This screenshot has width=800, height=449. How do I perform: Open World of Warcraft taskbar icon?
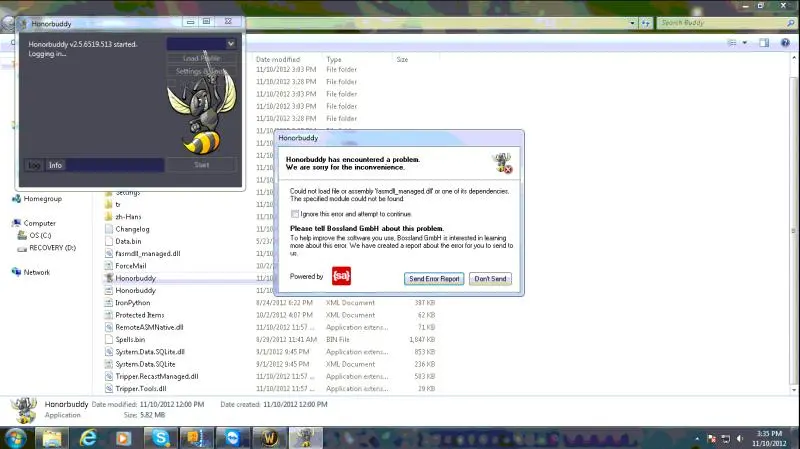(x=269, y=438)
